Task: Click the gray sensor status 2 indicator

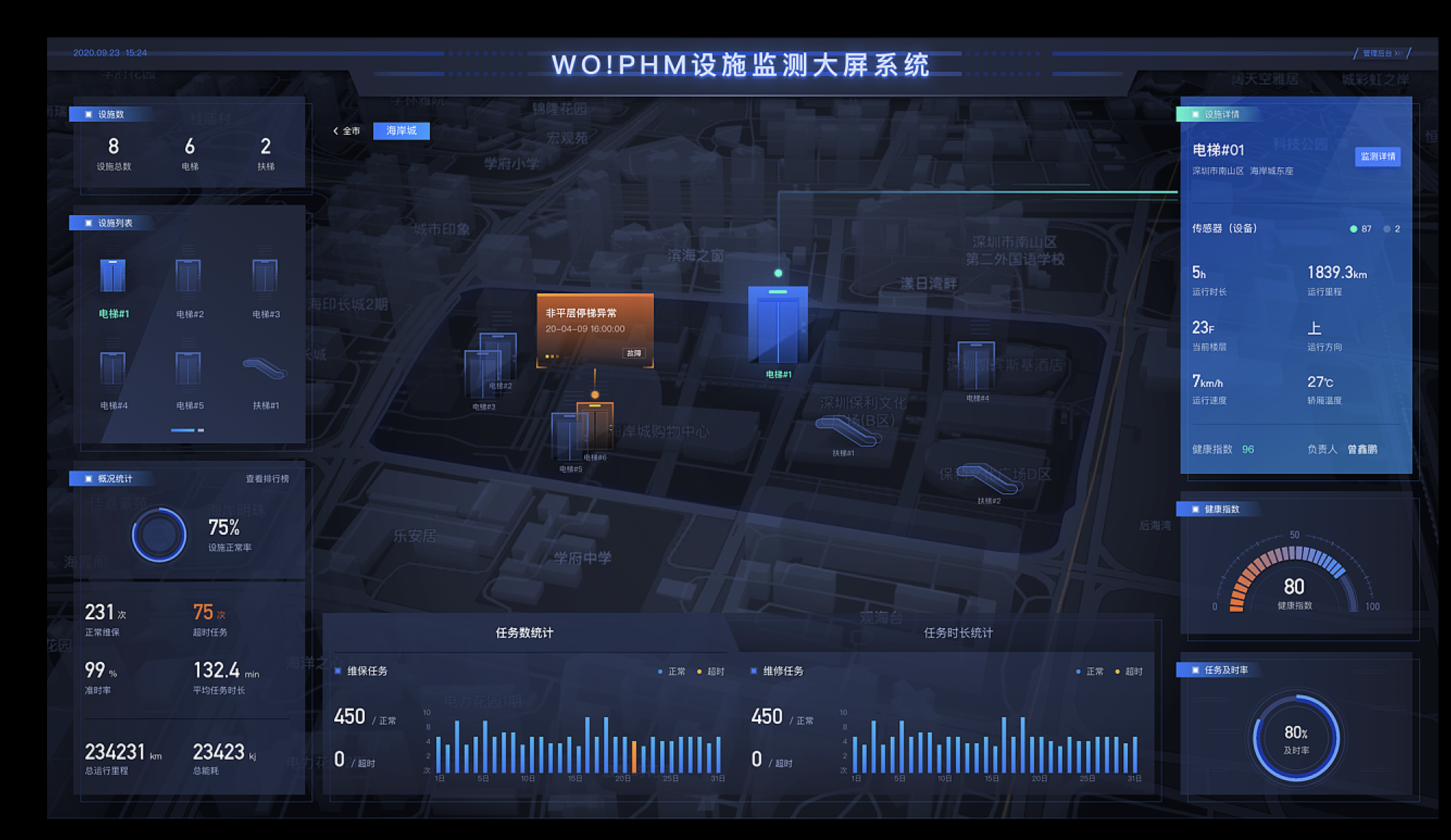Action: pyautogui.click(x=1392, y=229)
